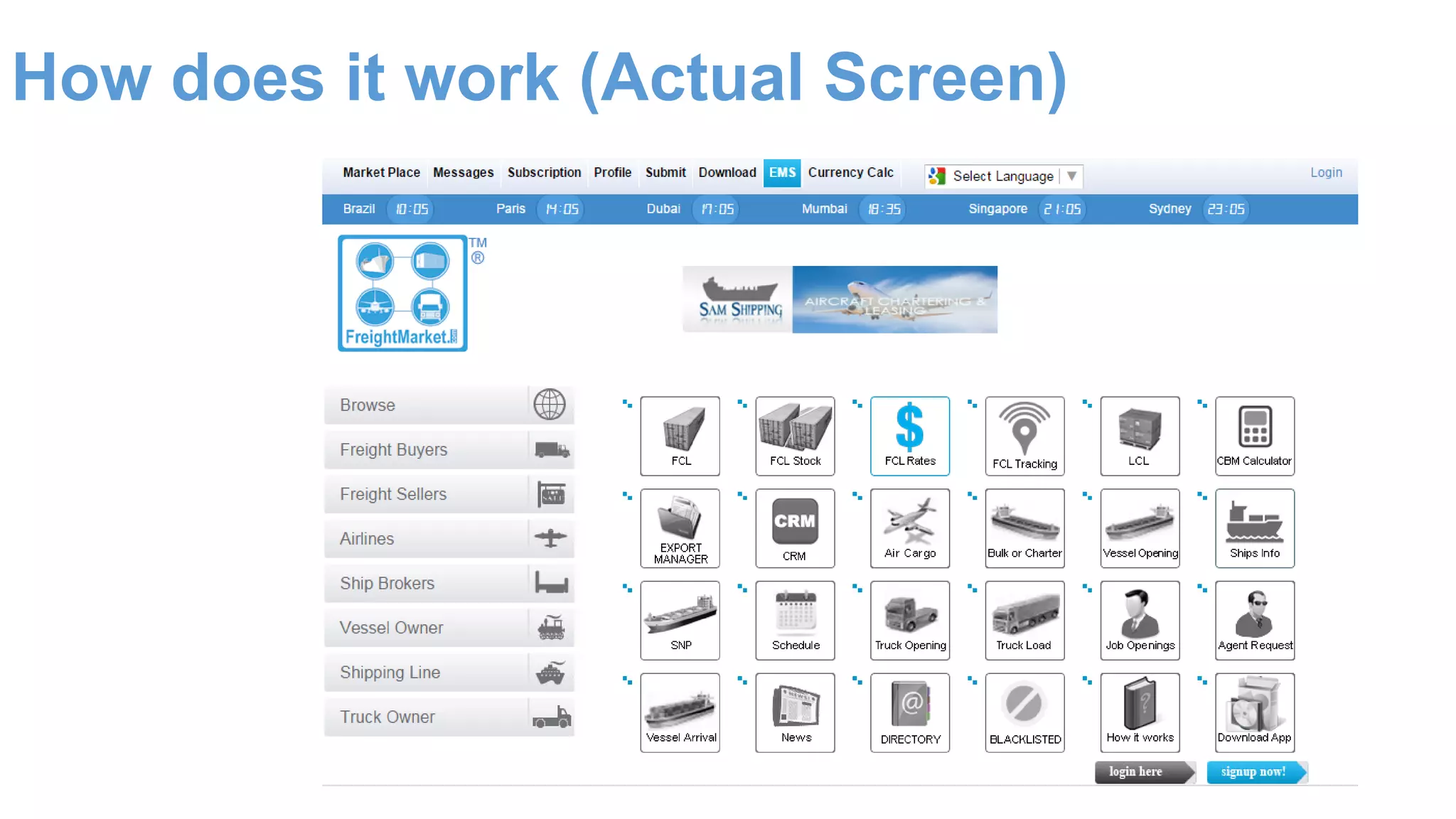
Task: Select the EMS tab
Action: 782,173
